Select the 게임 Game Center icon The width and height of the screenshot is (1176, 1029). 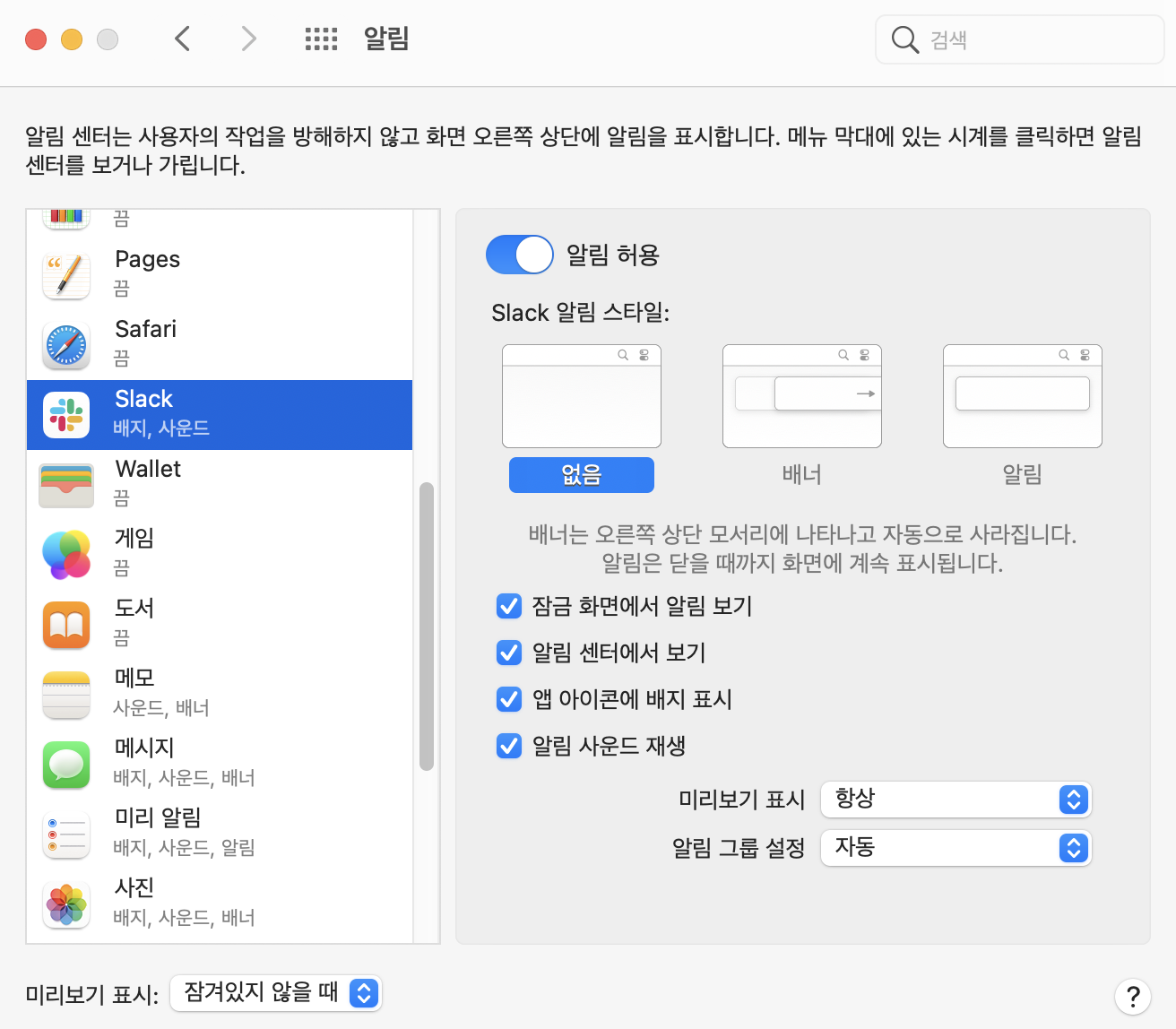coord(66,555)
